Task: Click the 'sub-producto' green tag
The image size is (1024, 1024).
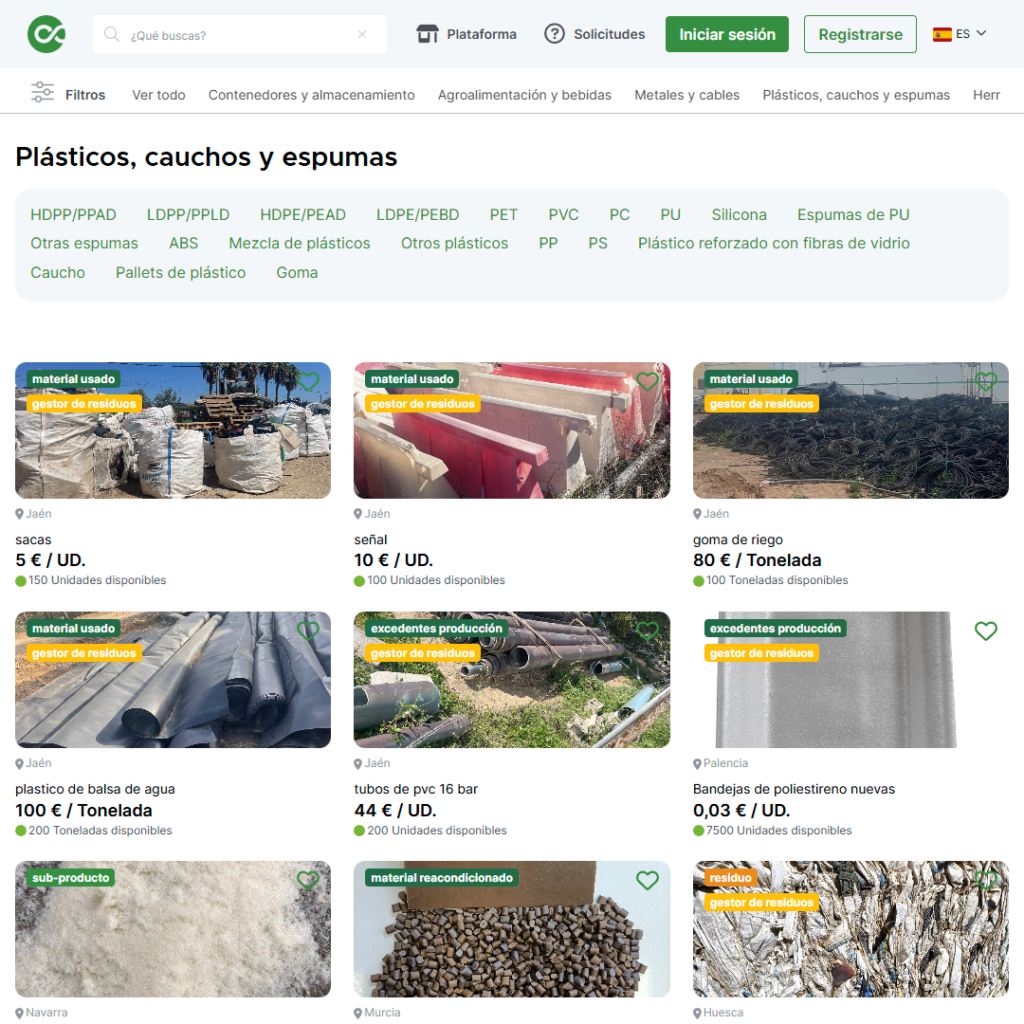Action: pos(71,878)
